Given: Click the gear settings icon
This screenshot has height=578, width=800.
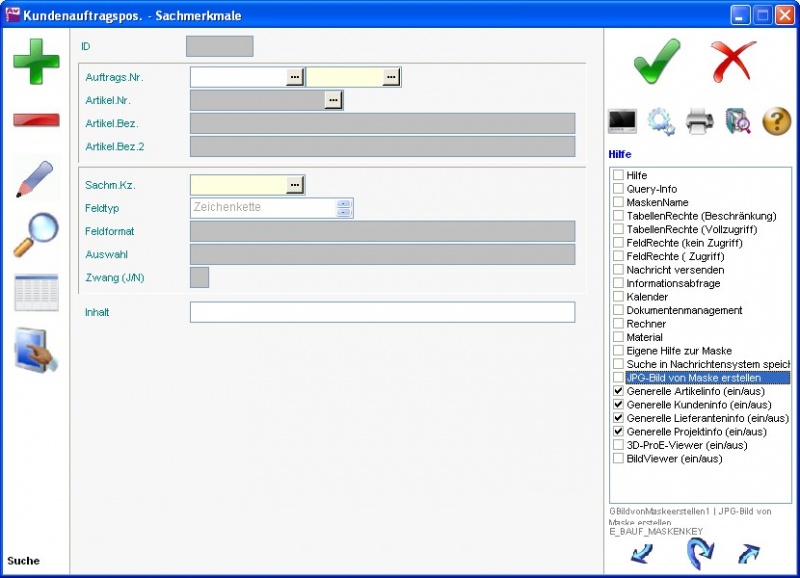Looking at the screenshot, I should (x=661, y=122).
